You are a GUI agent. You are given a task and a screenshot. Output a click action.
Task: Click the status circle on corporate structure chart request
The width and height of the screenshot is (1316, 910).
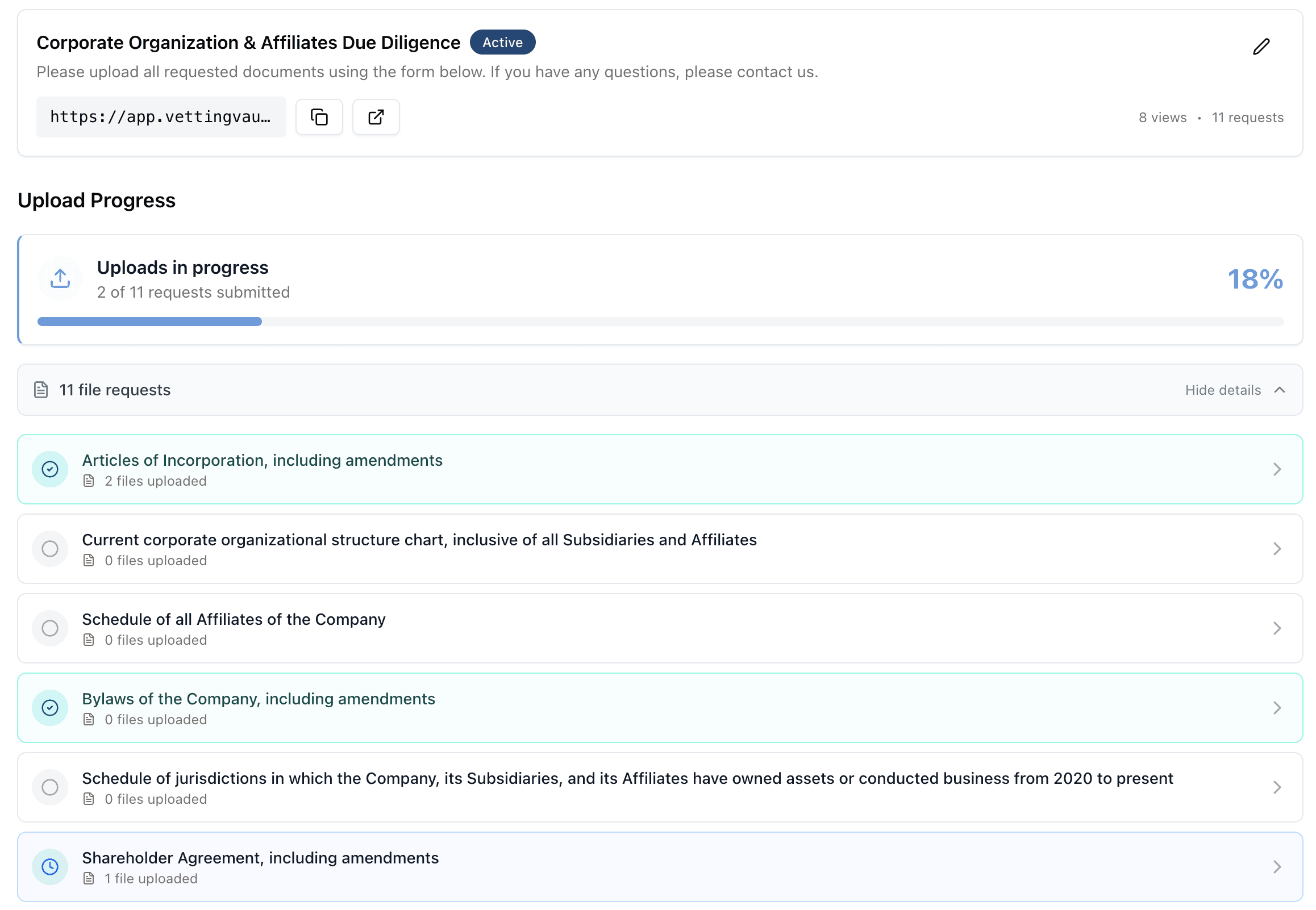pos(50,549)
